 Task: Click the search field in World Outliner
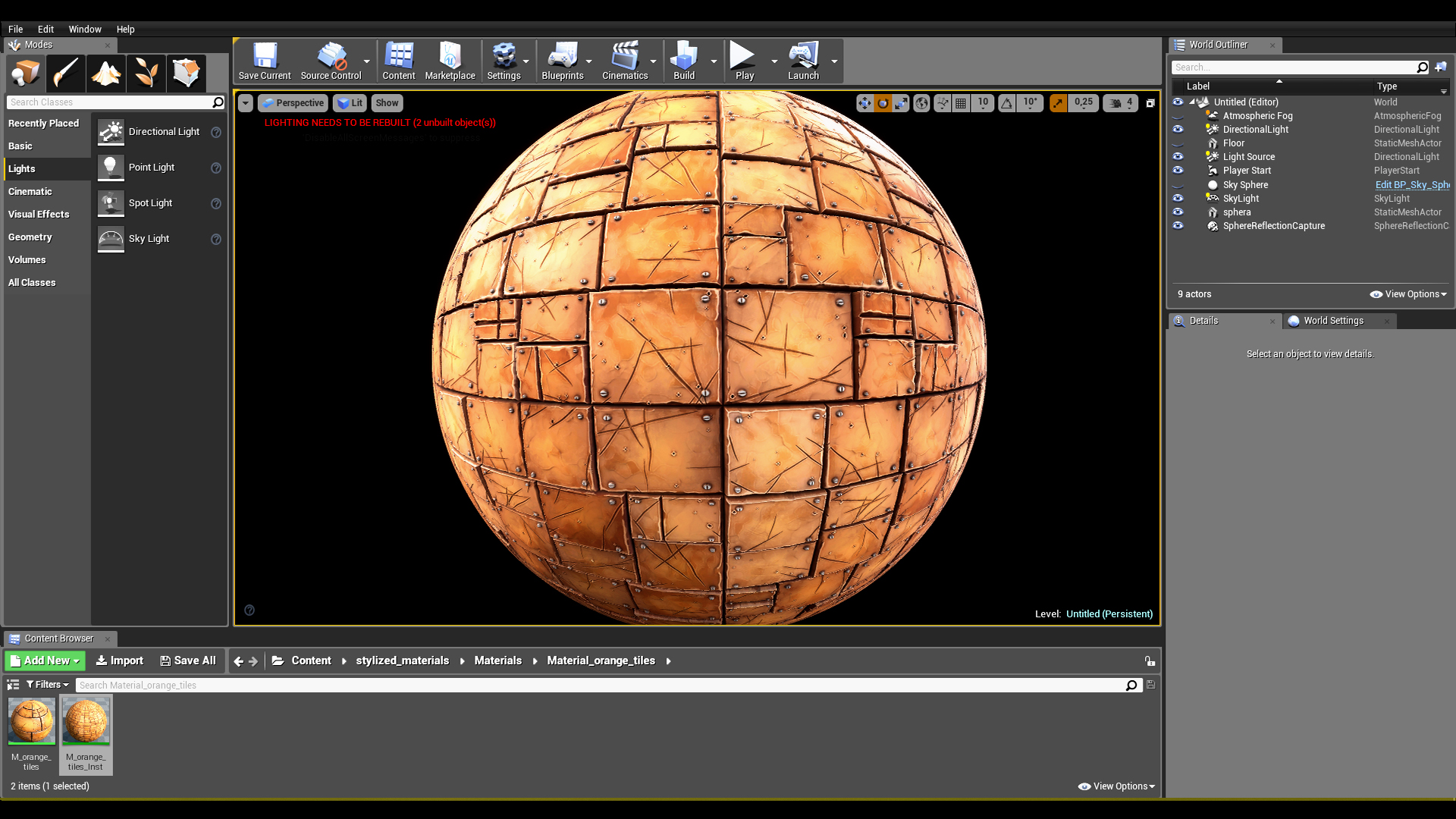(x=1300, y=67)
